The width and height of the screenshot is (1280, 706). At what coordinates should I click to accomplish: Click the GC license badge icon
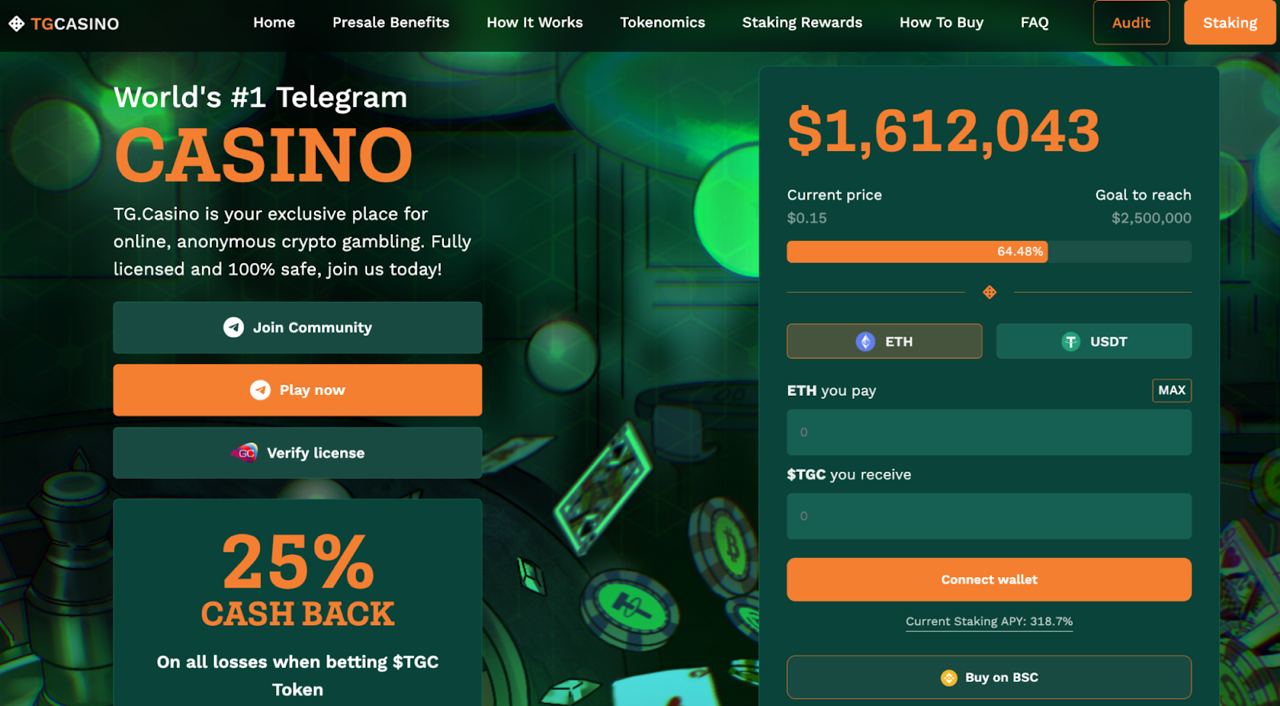[244, 453]
